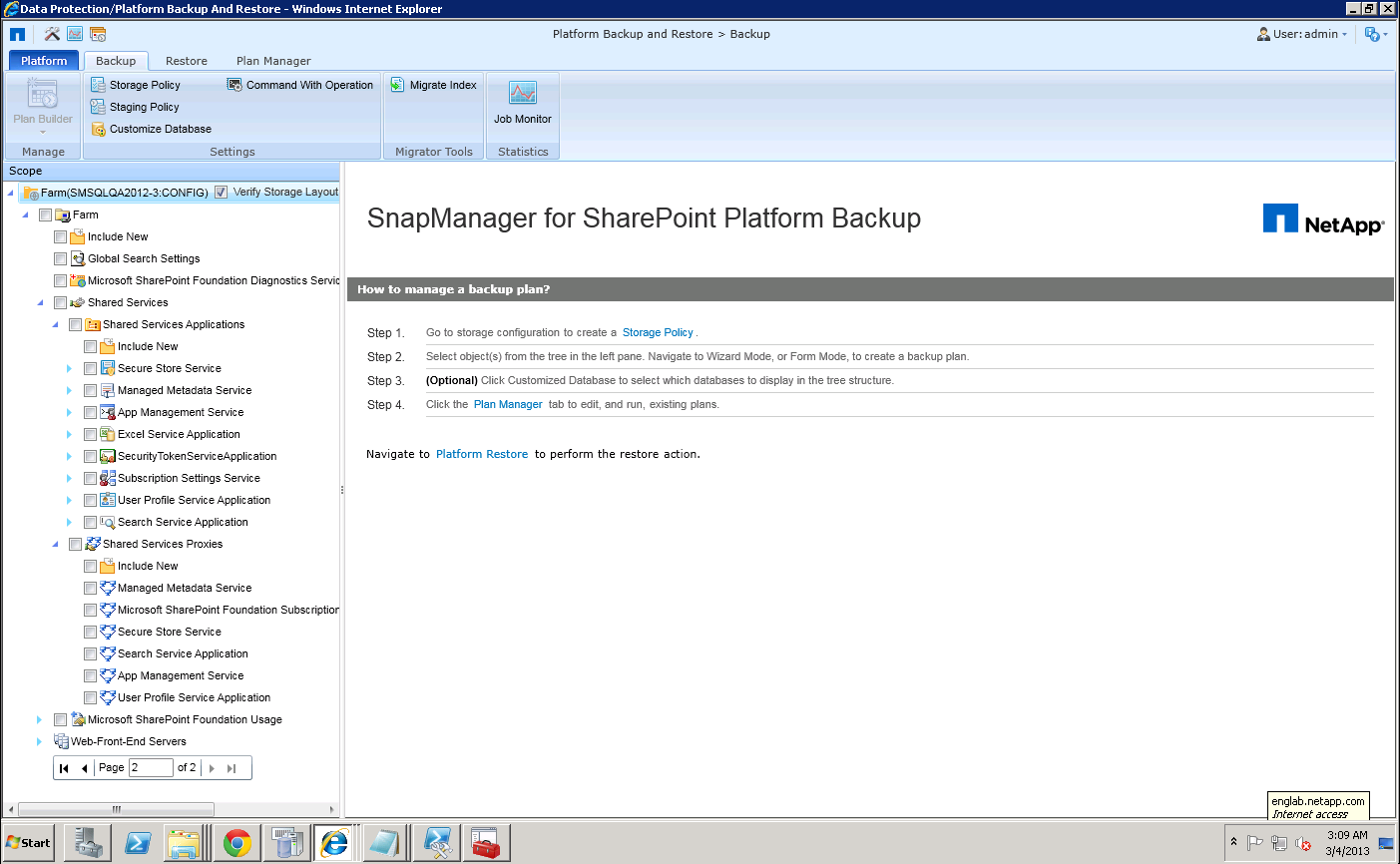Open Command With Operation in the ribbon
This screenshot has width=1400, height=864.
(x=300, y=85)
